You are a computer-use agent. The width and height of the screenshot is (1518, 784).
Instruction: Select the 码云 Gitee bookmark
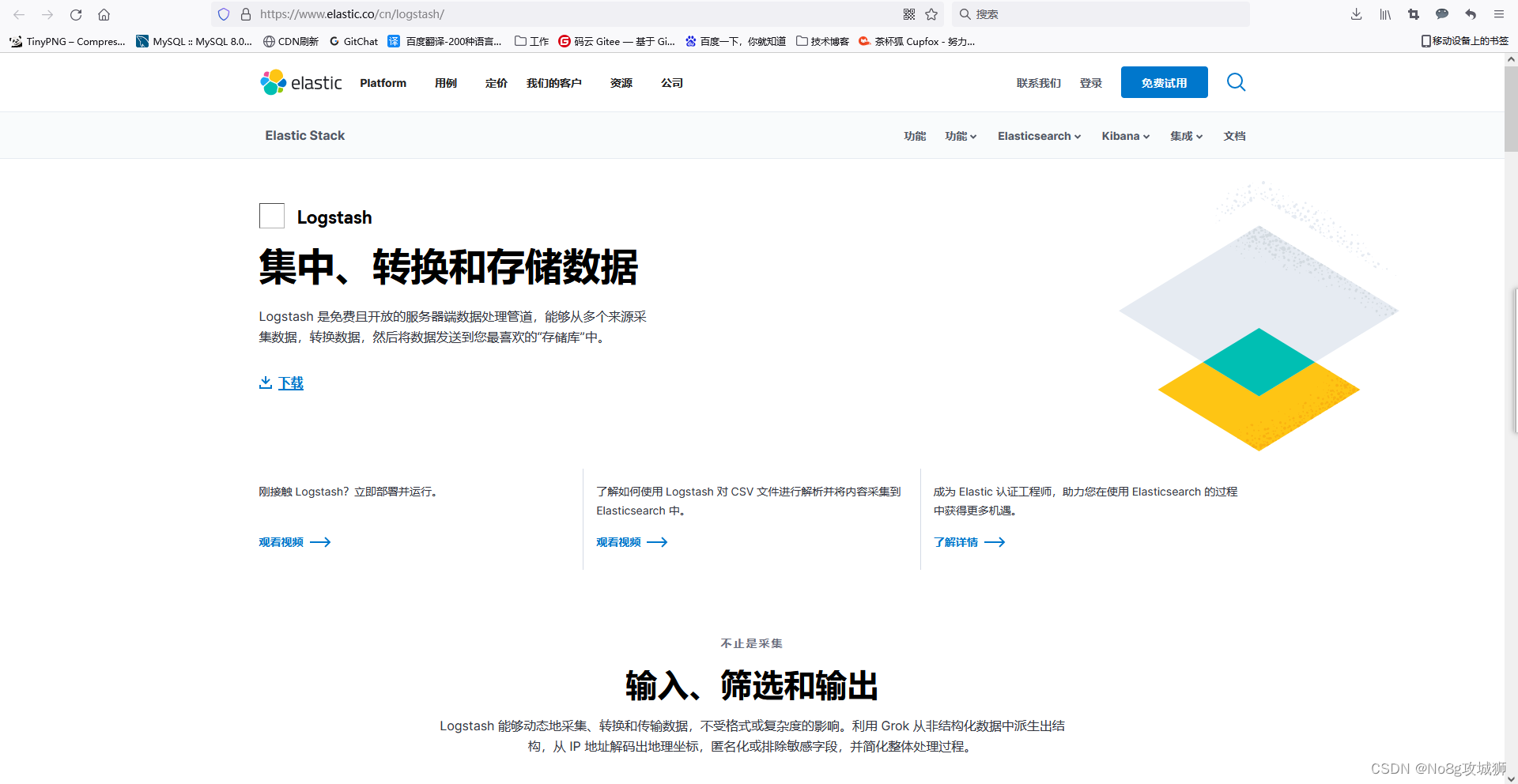click(616, 41)
